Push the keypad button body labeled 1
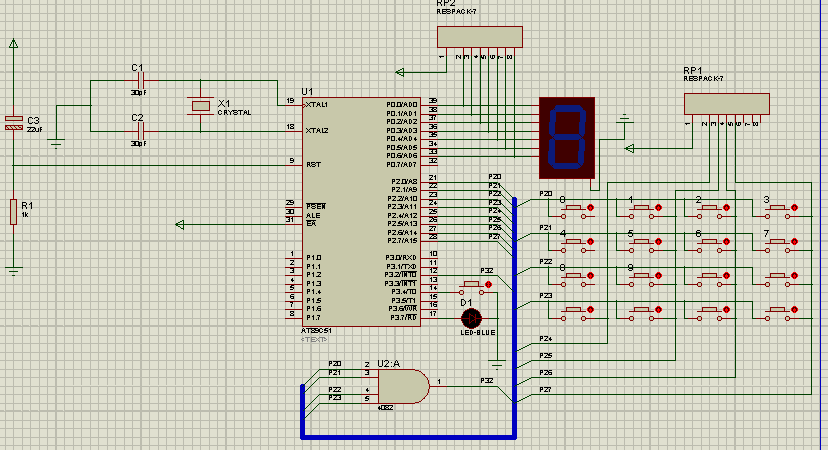 [642, 210]
